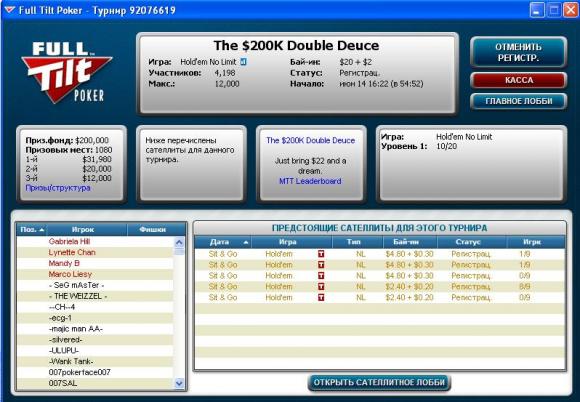Open the КАССА cashier button
Viewport: 580px width, 402px height.
(518, 80)
